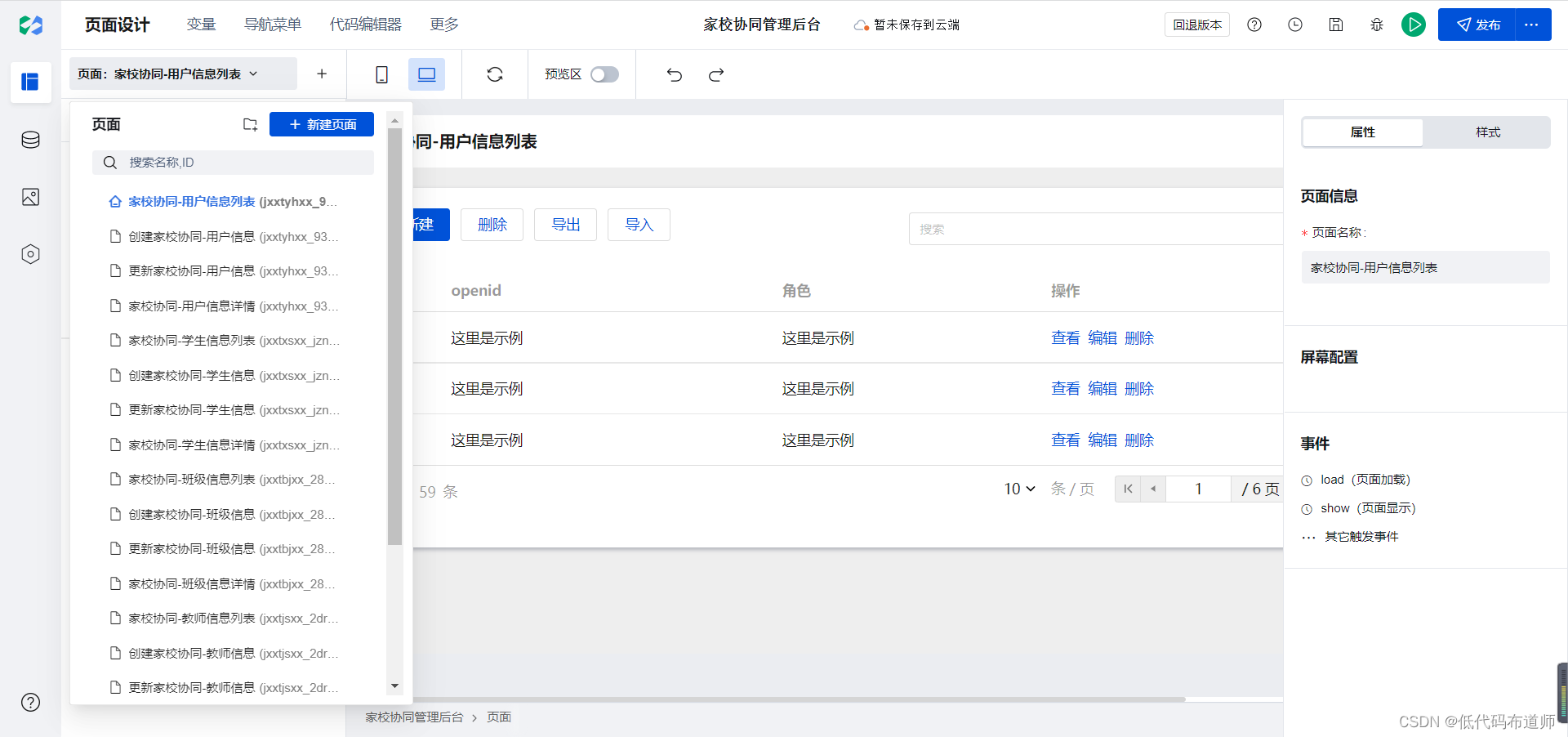Click 家校协同管理后台 in the breadcrumb
Viewport: 1568px width, 737px height.
coord(414,717)
